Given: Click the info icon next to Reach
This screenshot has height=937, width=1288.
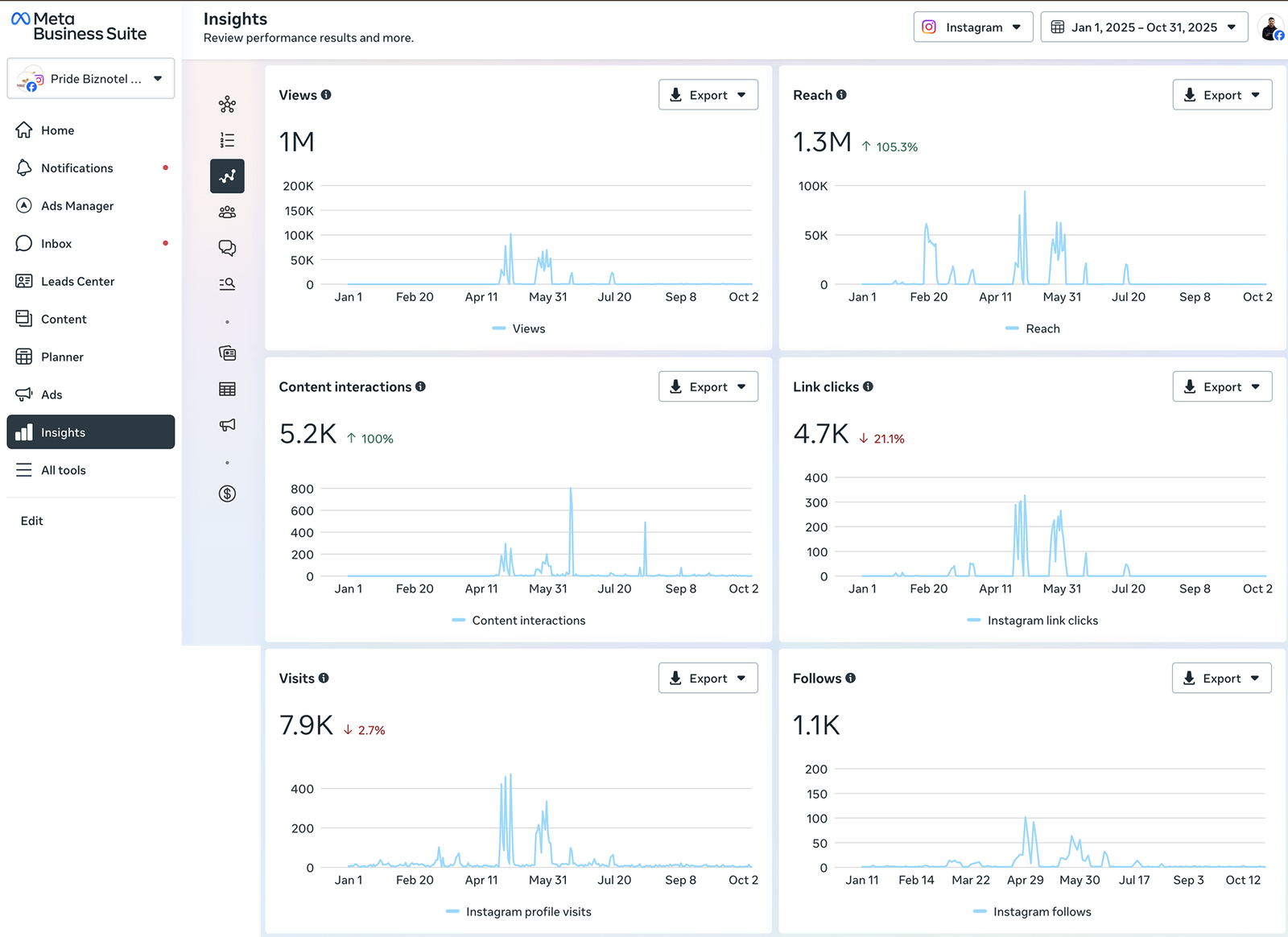Looking at the screenshot, I should (841, 95).
